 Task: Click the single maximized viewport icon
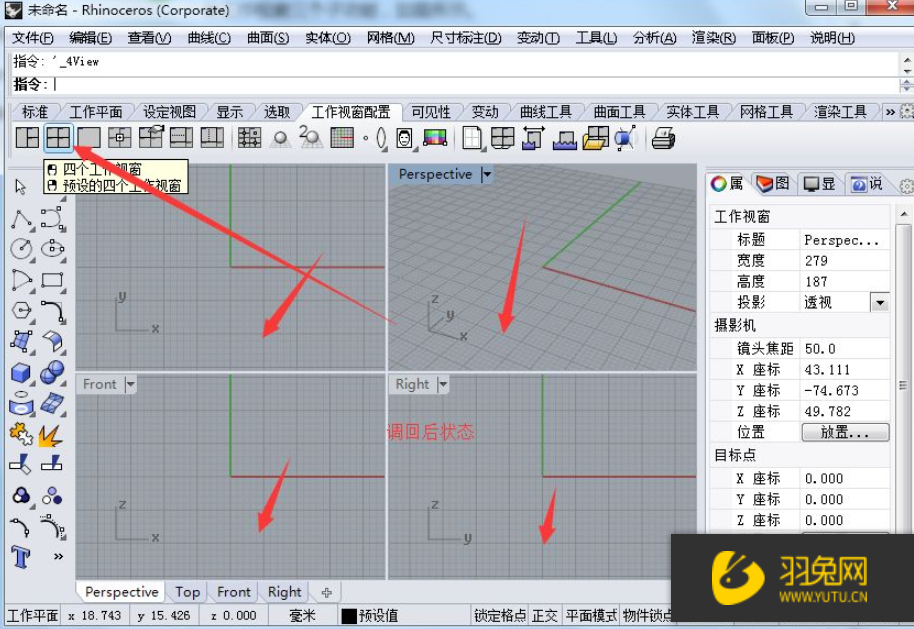coord(89,138)
